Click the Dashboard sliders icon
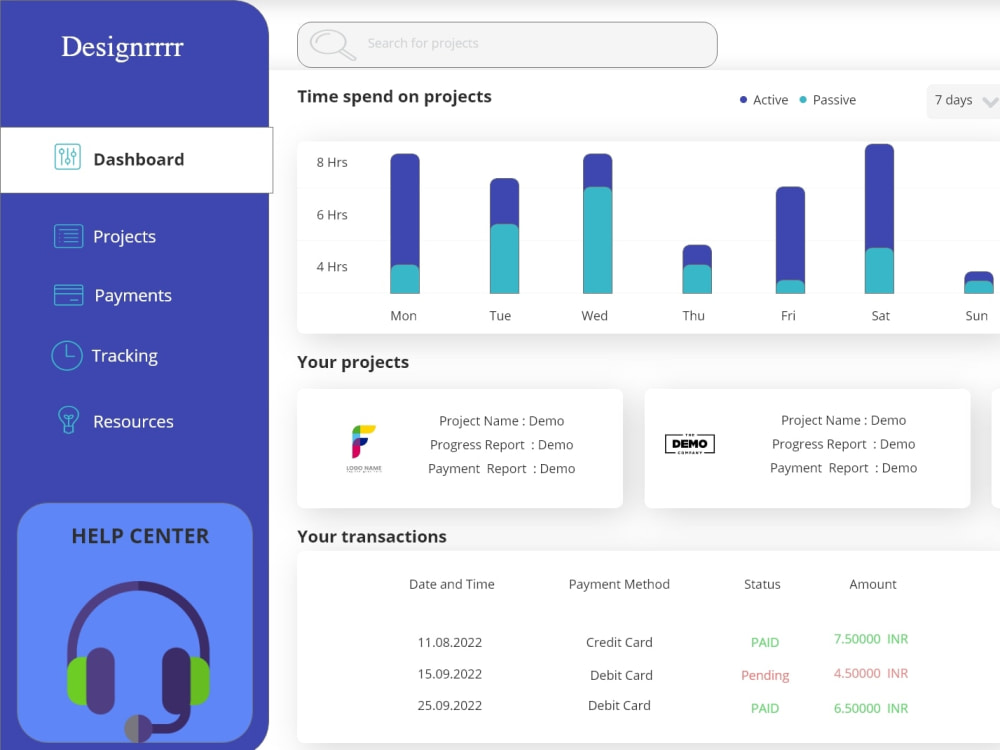1000x750 pixels. click(68, 157)
